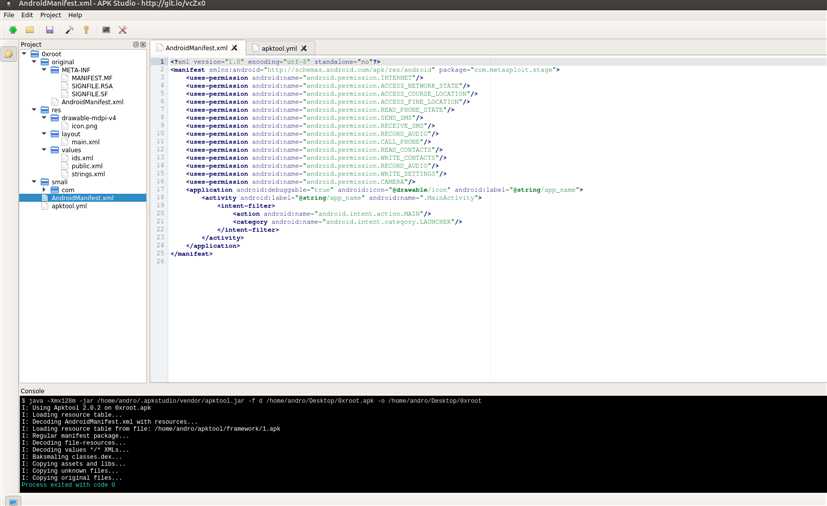This screenshot has height=506, width=827.
Task: Open the File menu
Action: [9, 15]
